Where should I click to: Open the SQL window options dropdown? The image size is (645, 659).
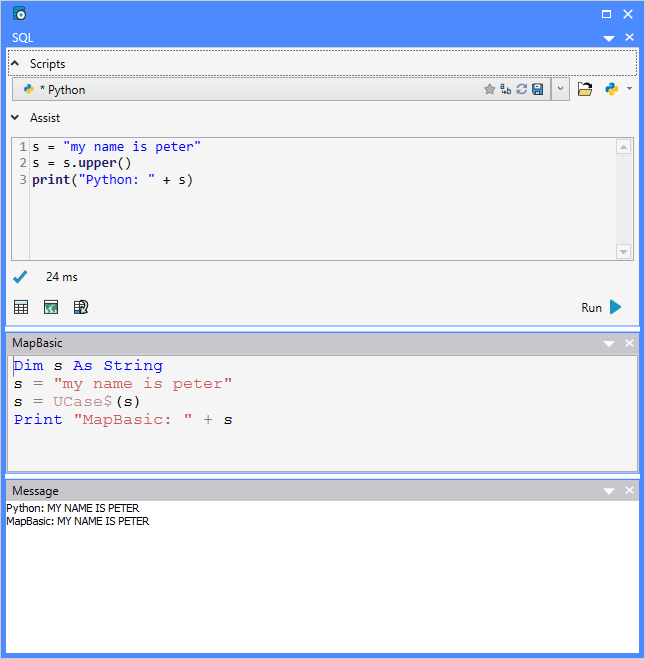608,38
